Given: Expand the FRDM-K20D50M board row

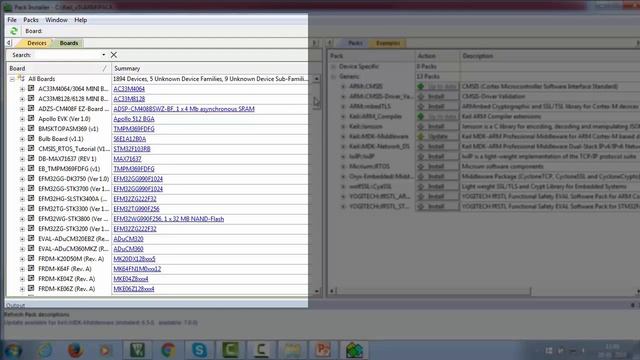Looking at the screenshot, I should click(x=22, y=259).
